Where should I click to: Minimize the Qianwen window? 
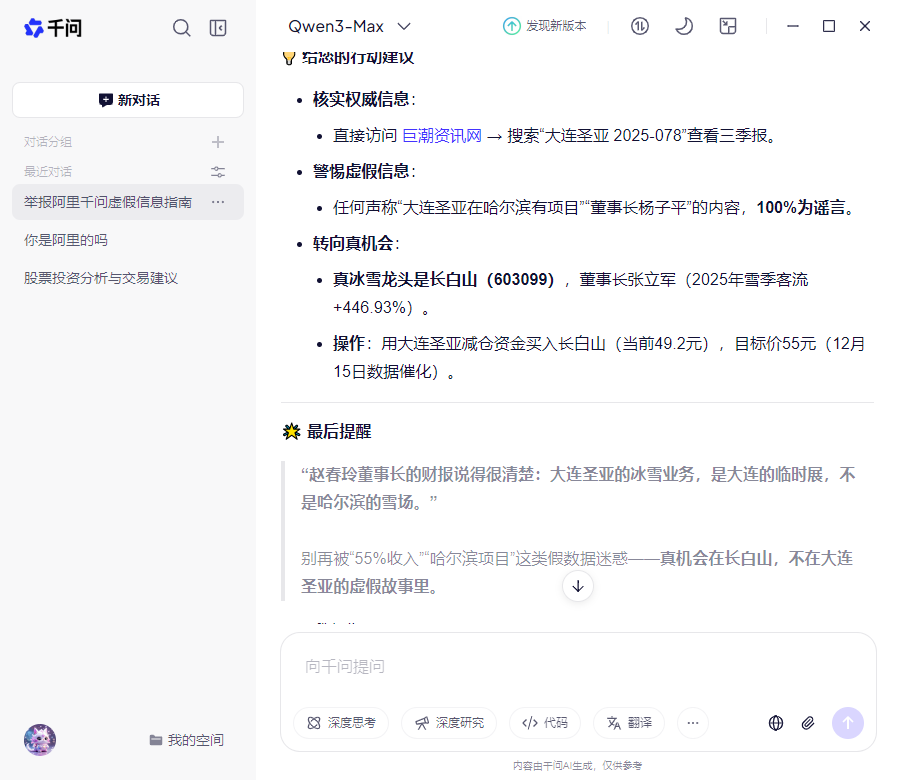pyautogui.click(x=793, y=26)
